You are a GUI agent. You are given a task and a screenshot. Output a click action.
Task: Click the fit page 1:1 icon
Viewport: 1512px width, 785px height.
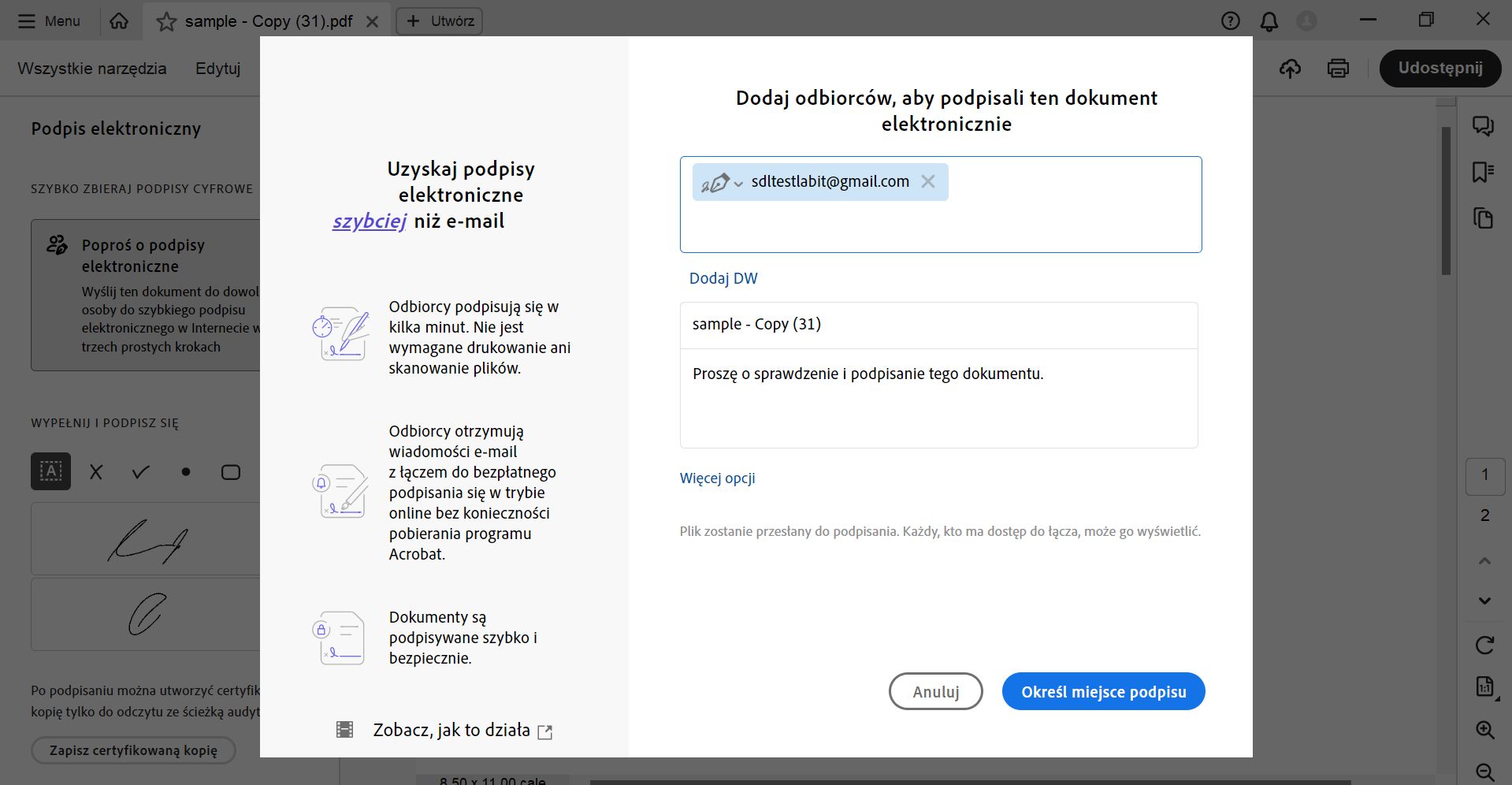pos(1484,686)
